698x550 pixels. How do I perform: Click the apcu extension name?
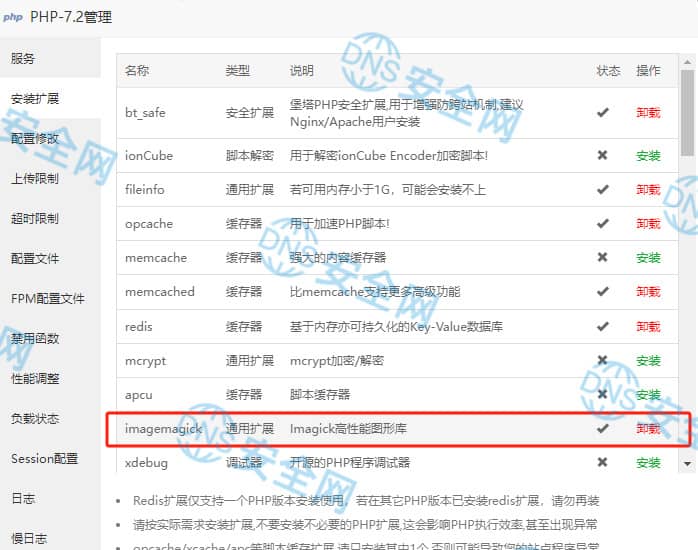pyautogui.click(x=138, y=395)
